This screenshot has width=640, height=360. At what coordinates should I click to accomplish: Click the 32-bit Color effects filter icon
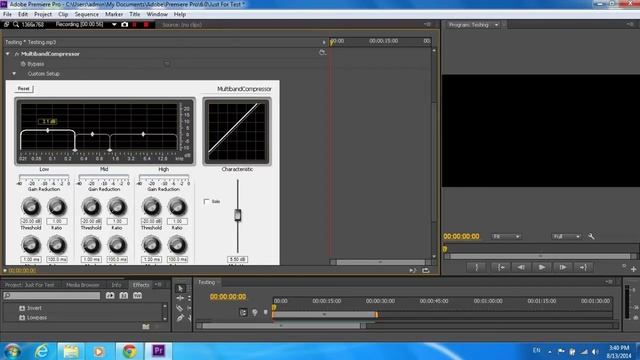[124, 296]
